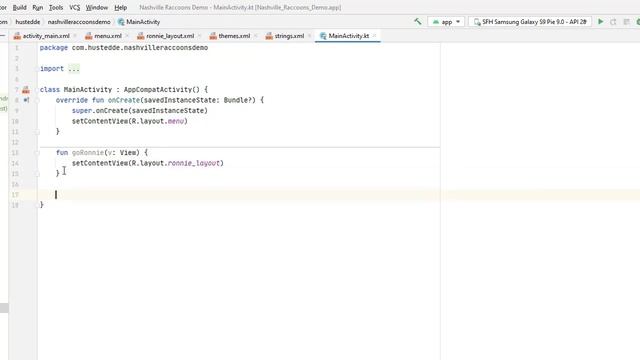
Task: Open the Samsung Galaxy S9 device selector
Action: pyautogui.click(x=530, y=22)
